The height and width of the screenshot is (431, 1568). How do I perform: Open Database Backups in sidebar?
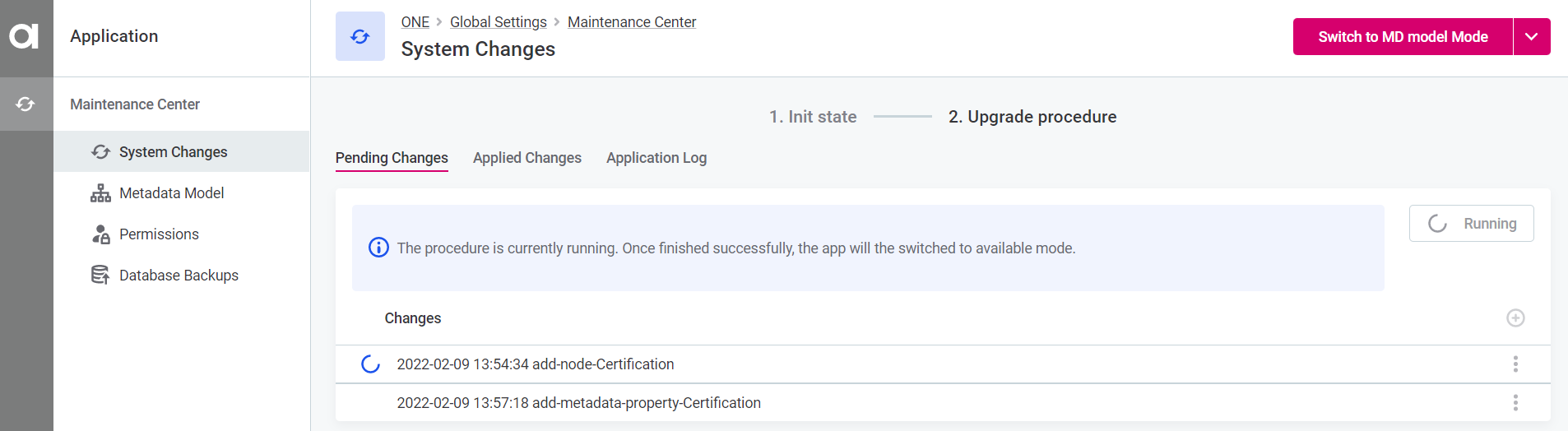179,276
